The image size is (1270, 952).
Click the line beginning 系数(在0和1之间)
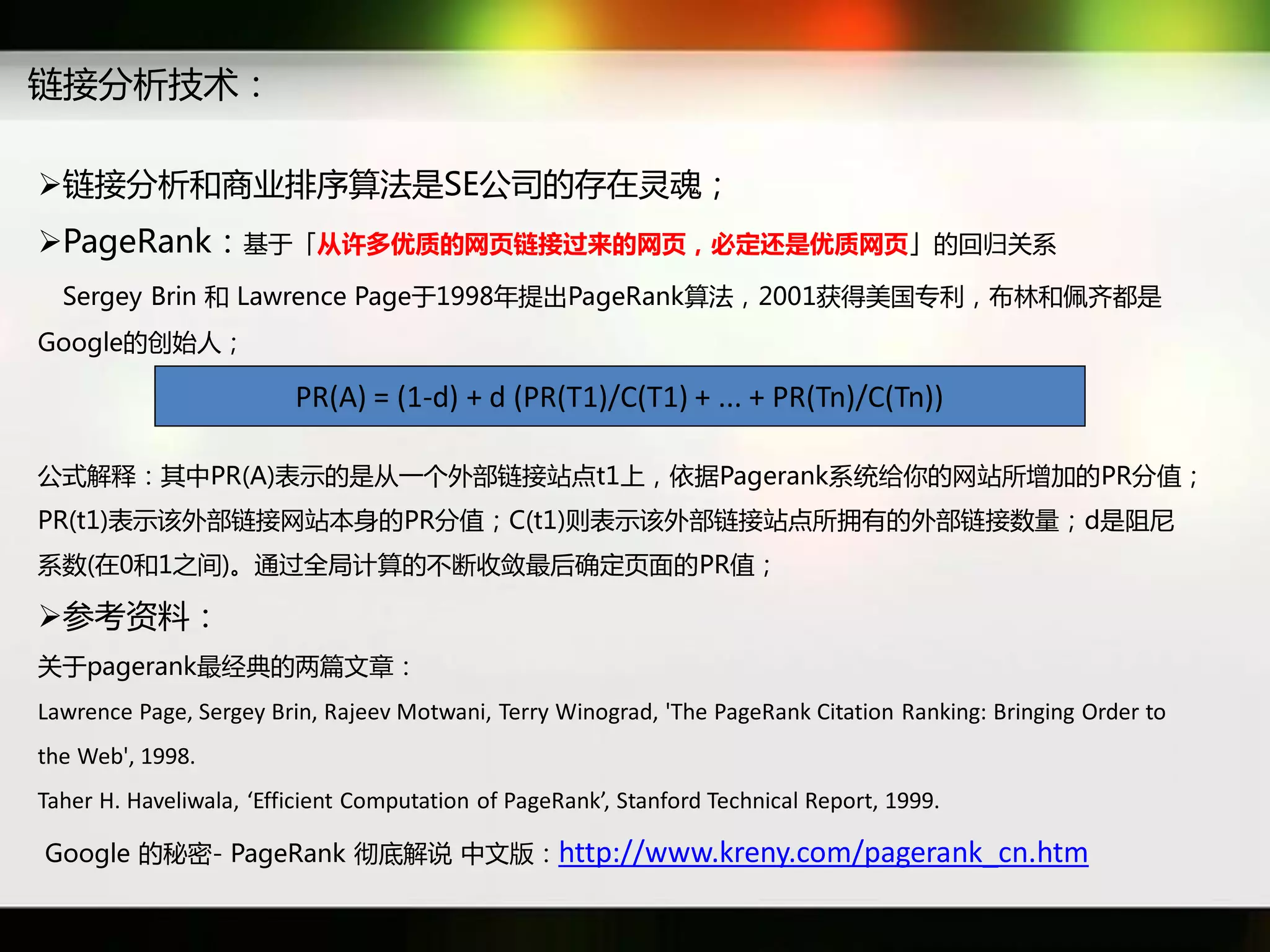point(405,565)
